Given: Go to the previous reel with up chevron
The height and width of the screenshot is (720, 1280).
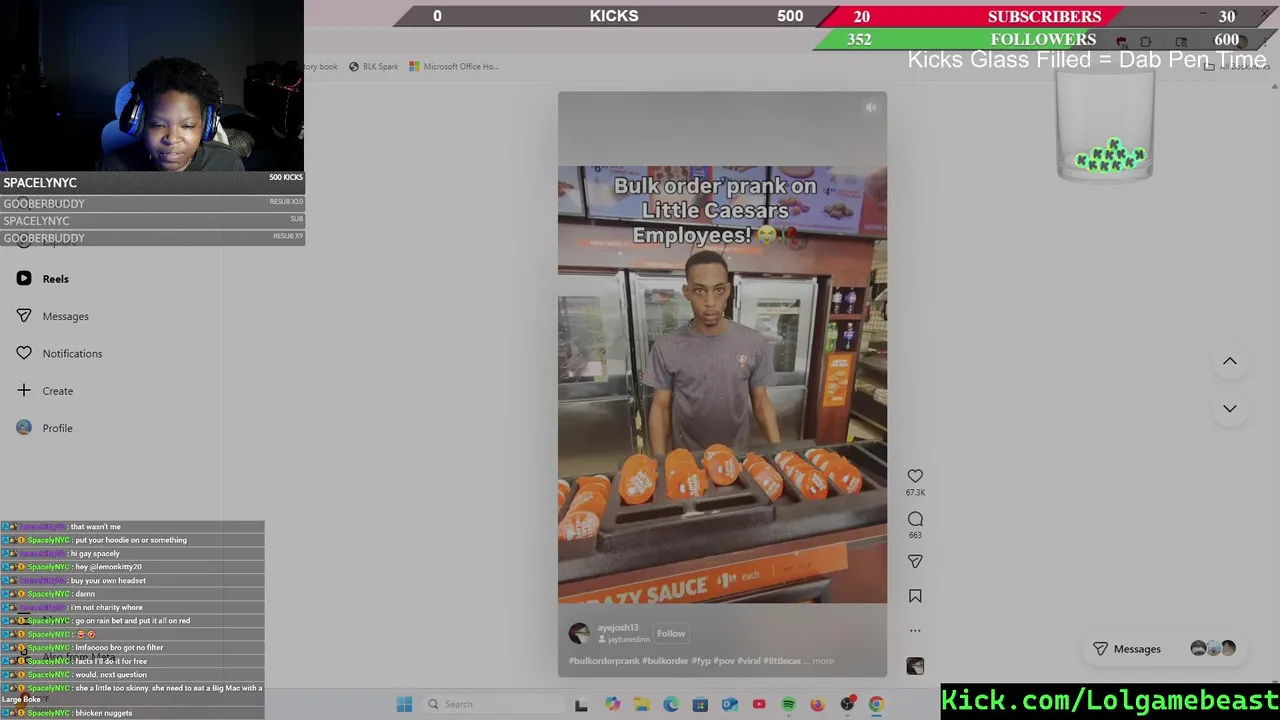Looking at the screenshot, I should [1230, 361].
